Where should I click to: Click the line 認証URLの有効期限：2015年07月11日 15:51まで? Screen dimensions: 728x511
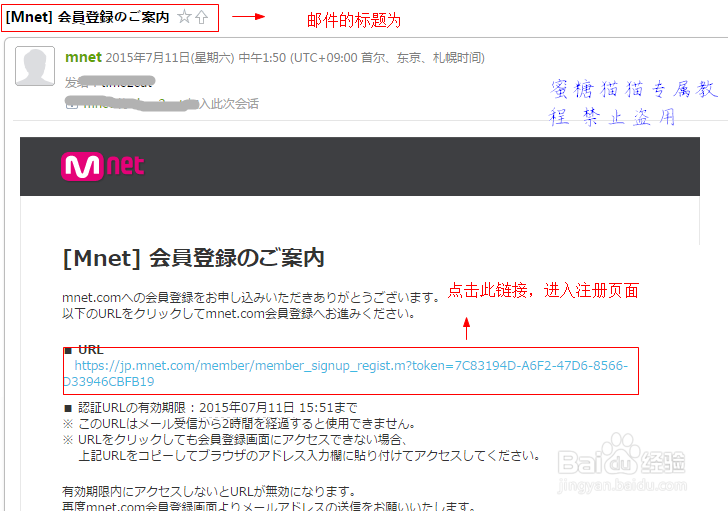click(x=210, y=408)
